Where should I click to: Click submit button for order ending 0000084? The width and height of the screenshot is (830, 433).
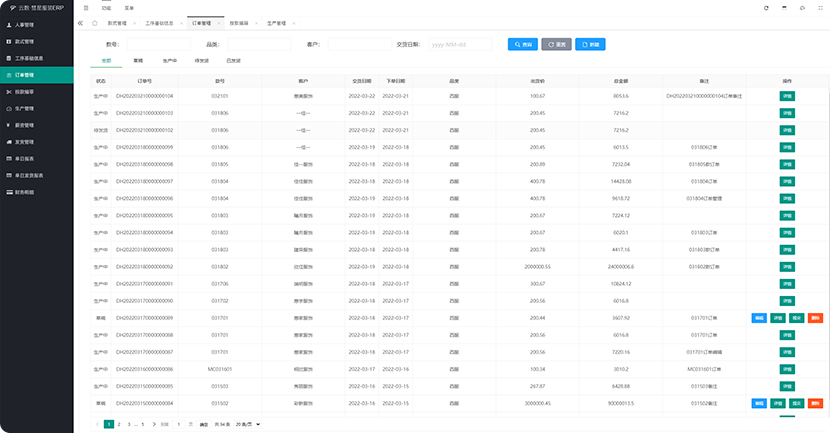[x=797, y=403]
